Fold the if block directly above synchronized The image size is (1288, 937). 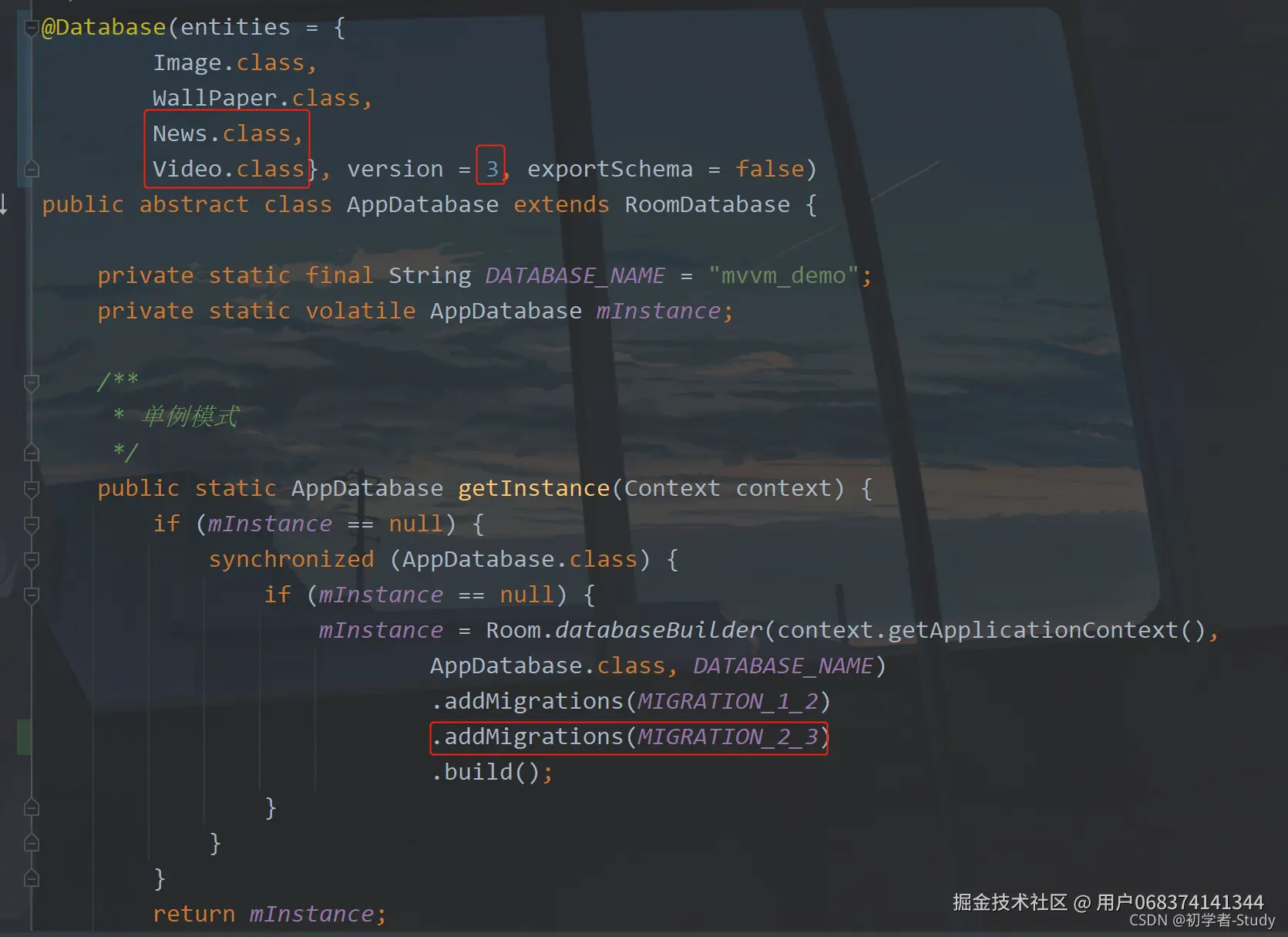coord(32,524)
